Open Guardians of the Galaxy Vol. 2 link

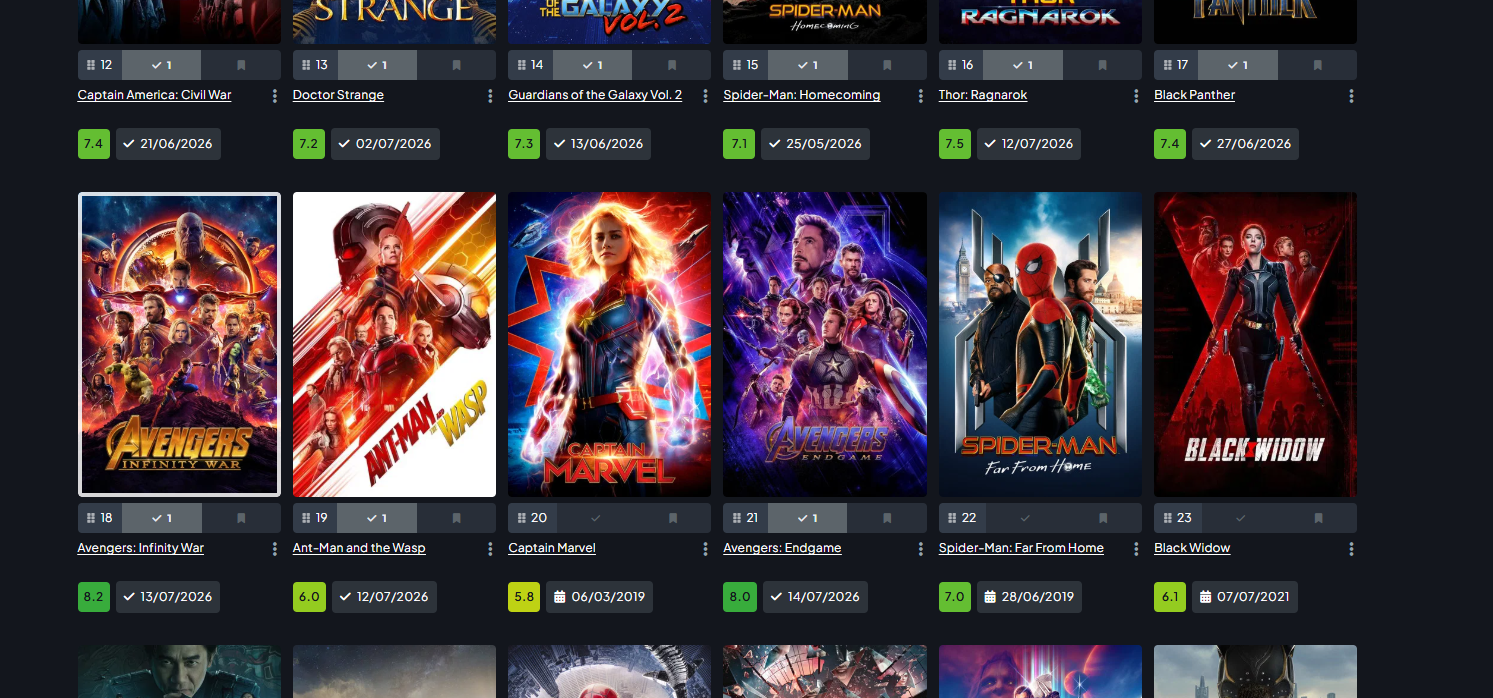595,95
